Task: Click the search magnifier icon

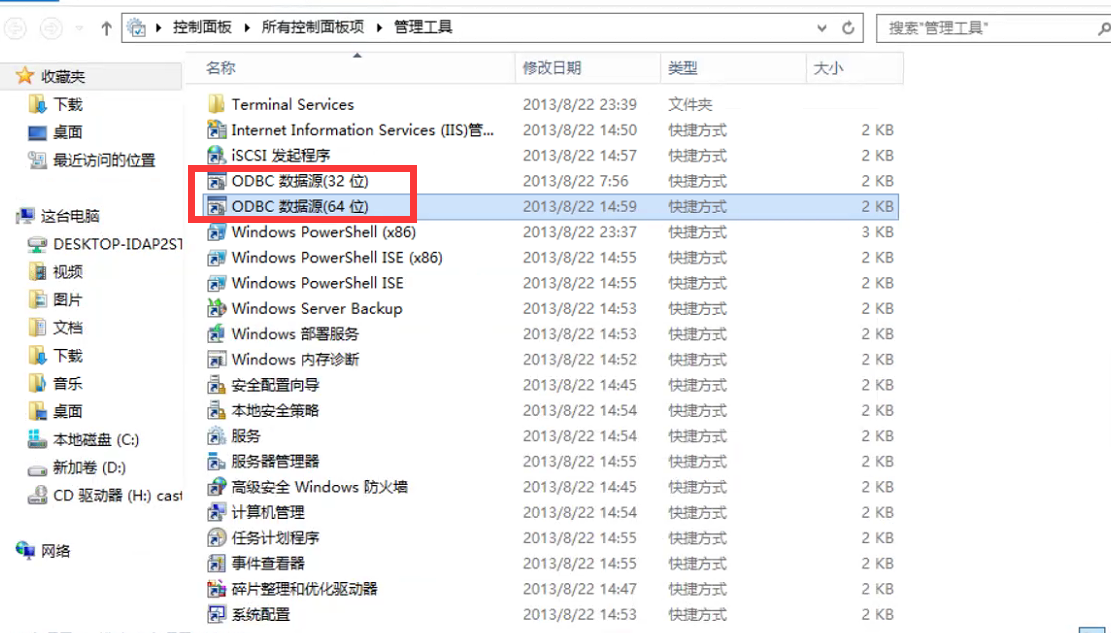Action: click(1103, 28)
